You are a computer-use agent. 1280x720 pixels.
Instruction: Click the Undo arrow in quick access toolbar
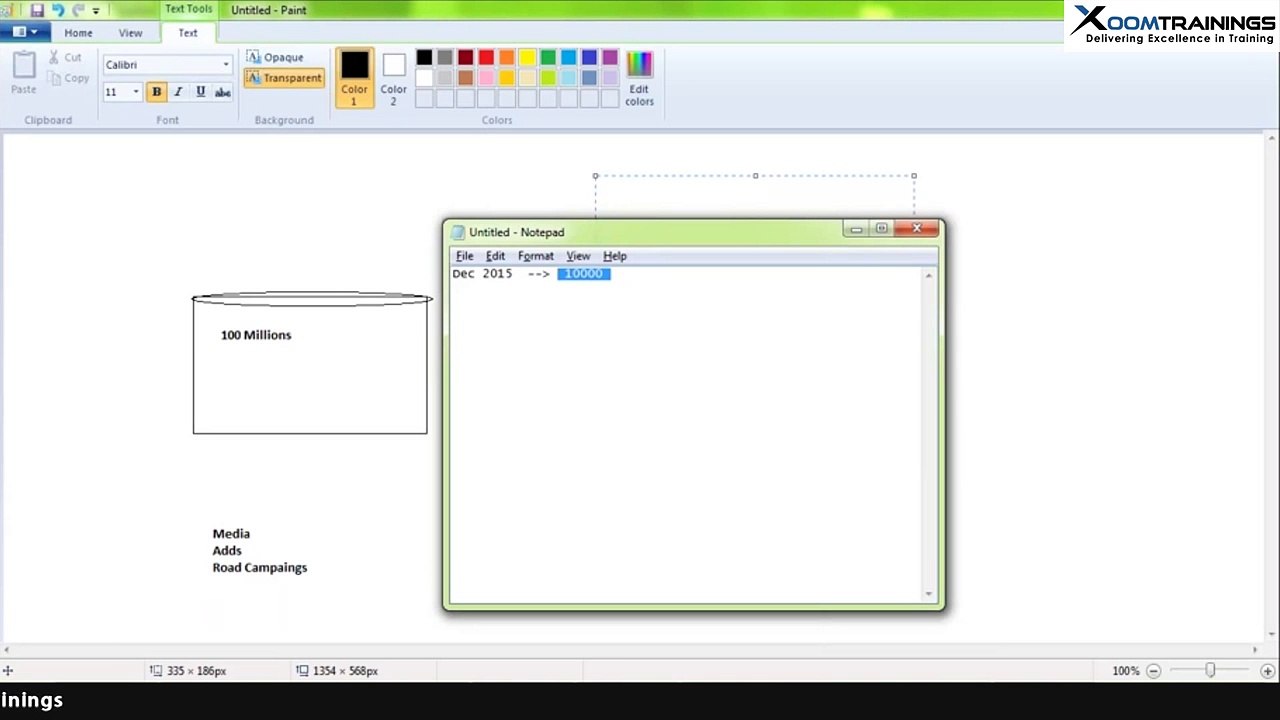tap(58, 10)
